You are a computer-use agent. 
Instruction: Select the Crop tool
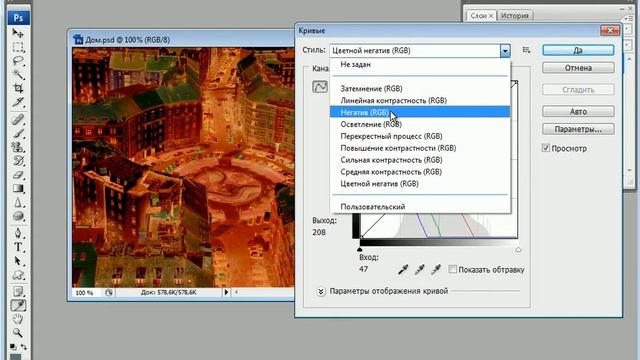click(18, 88)
